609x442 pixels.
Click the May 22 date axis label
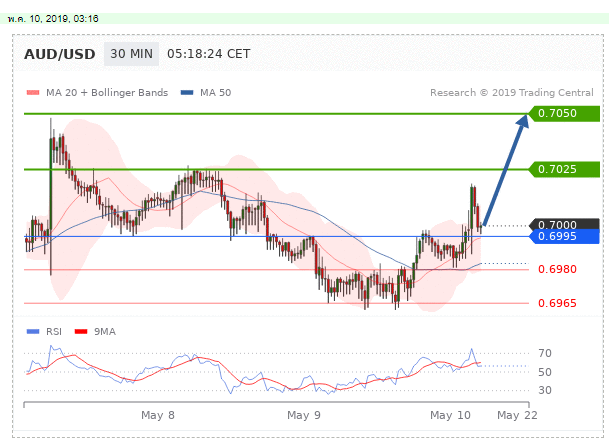click(517, 415)
